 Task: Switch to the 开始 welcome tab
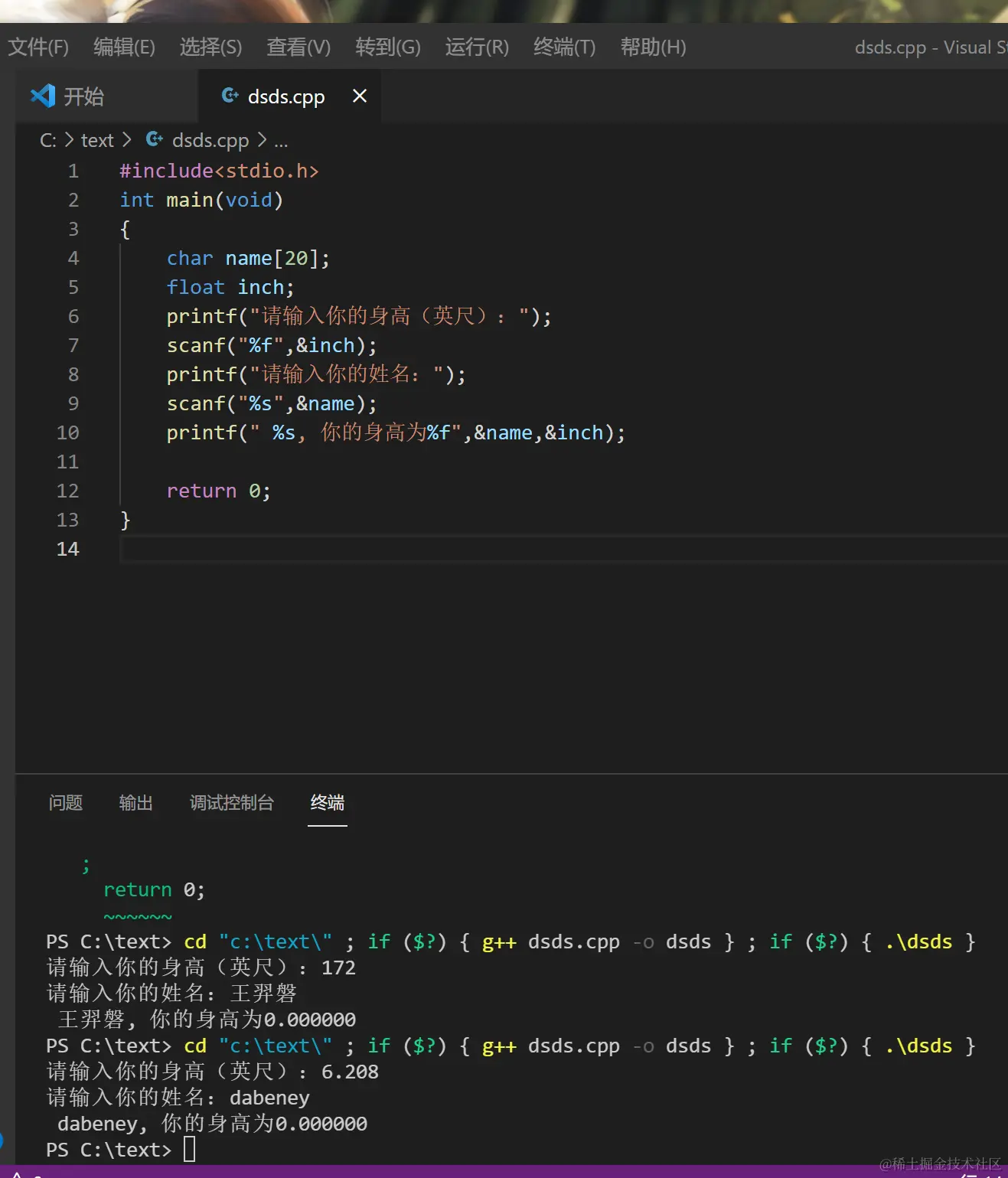click(x=106, y=96)
